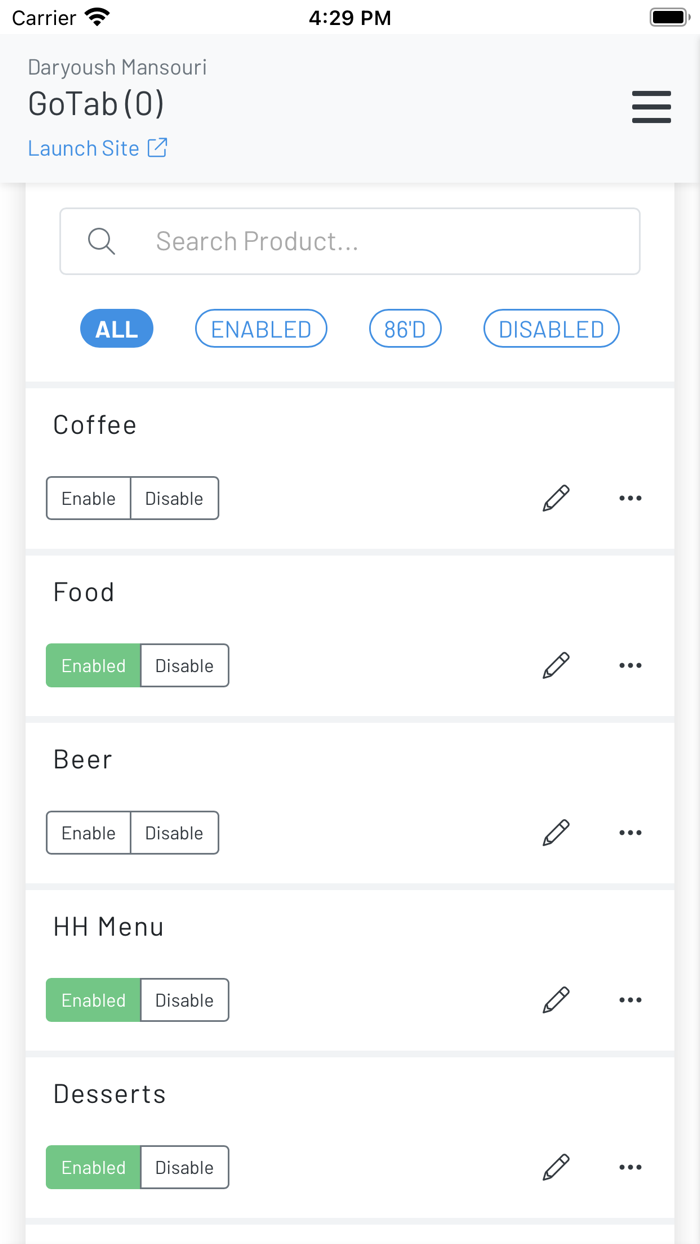Open the more options ellipsis for Coffee
The image size is (700, 1244).
point(630,498)
